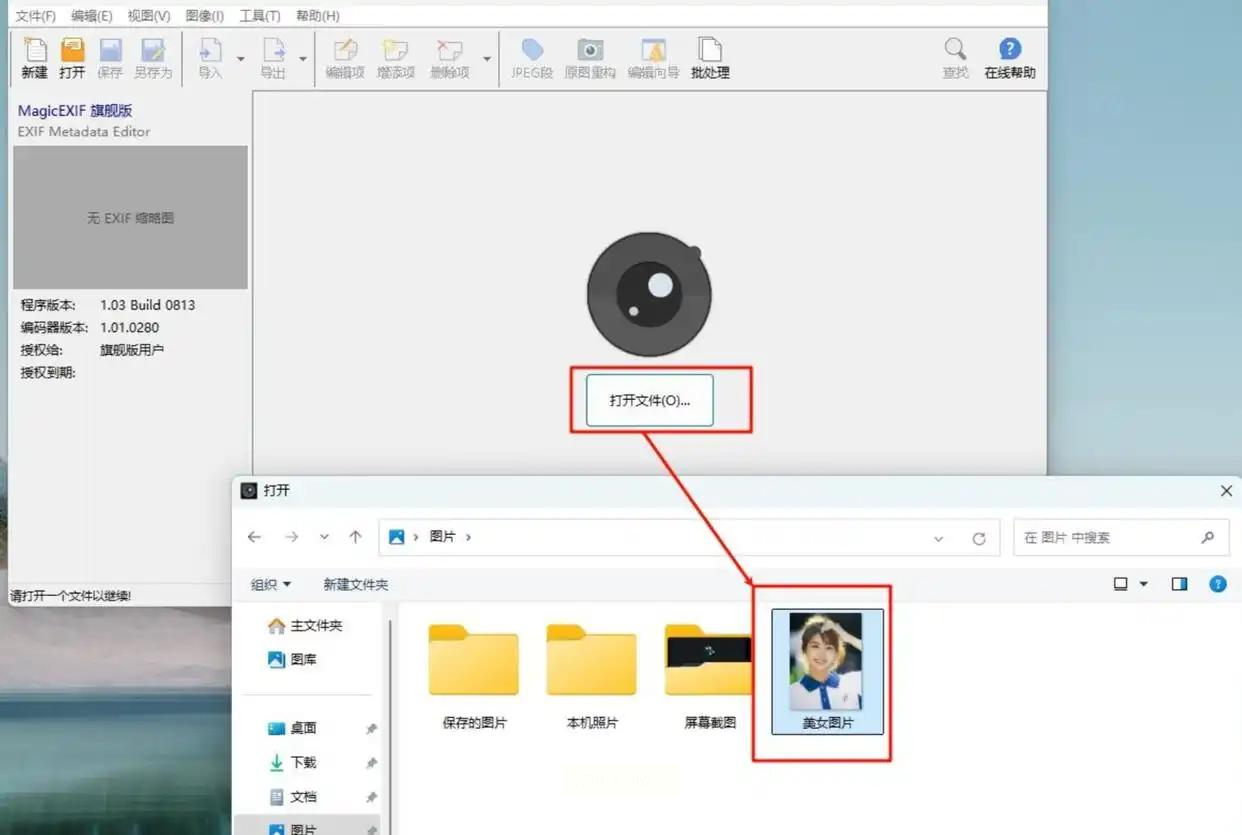The width and height of the screenshot is (1242, 835).
Task: Open the 文件(F) menu
Action: point(35,16)
